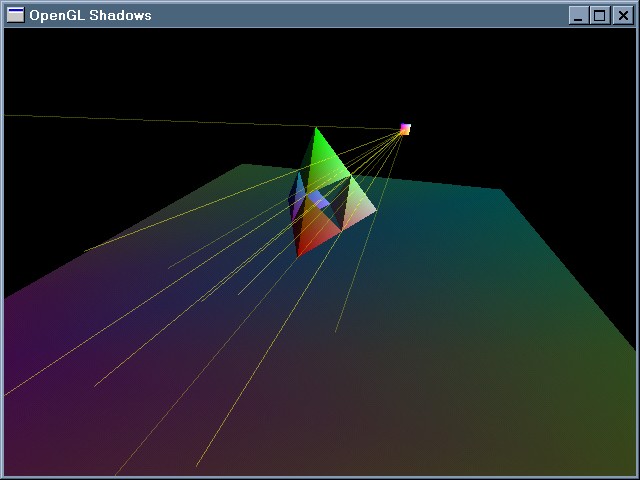Image resolution: width=640 pixels, height=480 pixels.
Task: Click the OpenGL Shadows title bar text
Action: [90, 15]
